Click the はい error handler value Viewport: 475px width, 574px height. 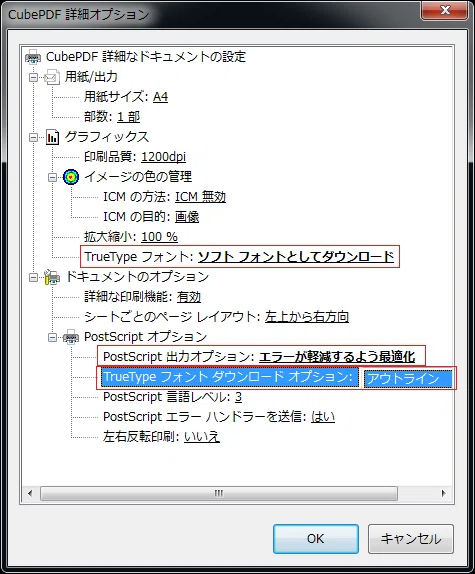tap(323, 417)
